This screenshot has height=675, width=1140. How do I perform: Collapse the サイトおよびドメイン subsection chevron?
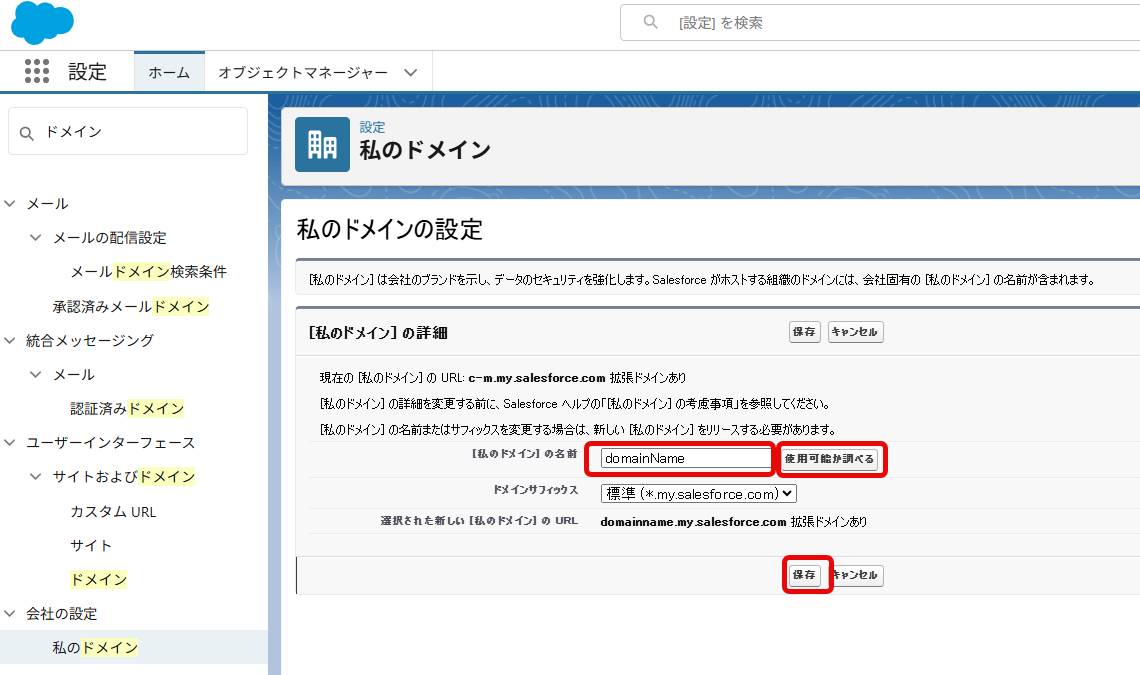click(36, 476)
